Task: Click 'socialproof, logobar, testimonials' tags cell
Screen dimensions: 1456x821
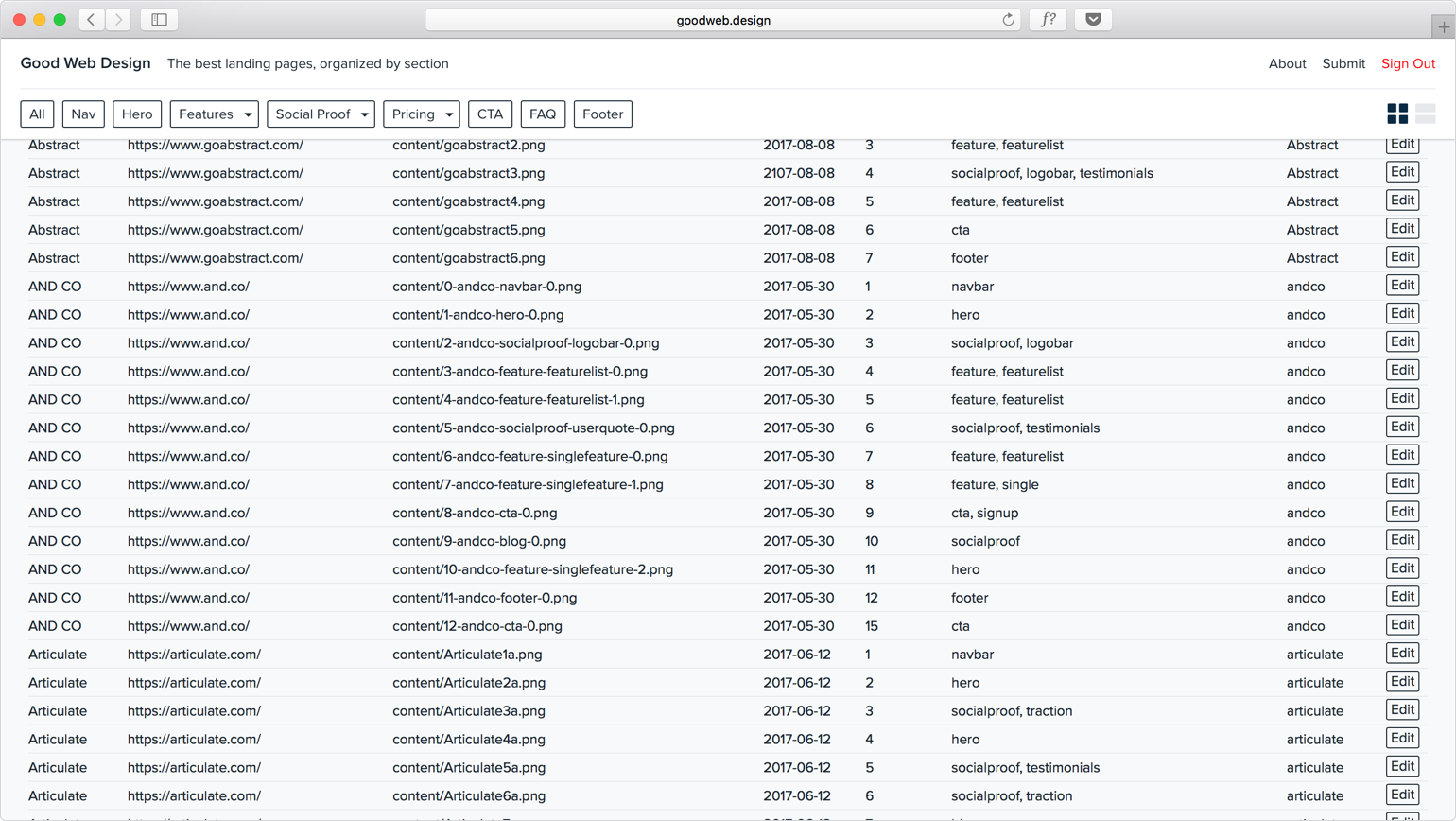Action: (x=1052, y=173)
